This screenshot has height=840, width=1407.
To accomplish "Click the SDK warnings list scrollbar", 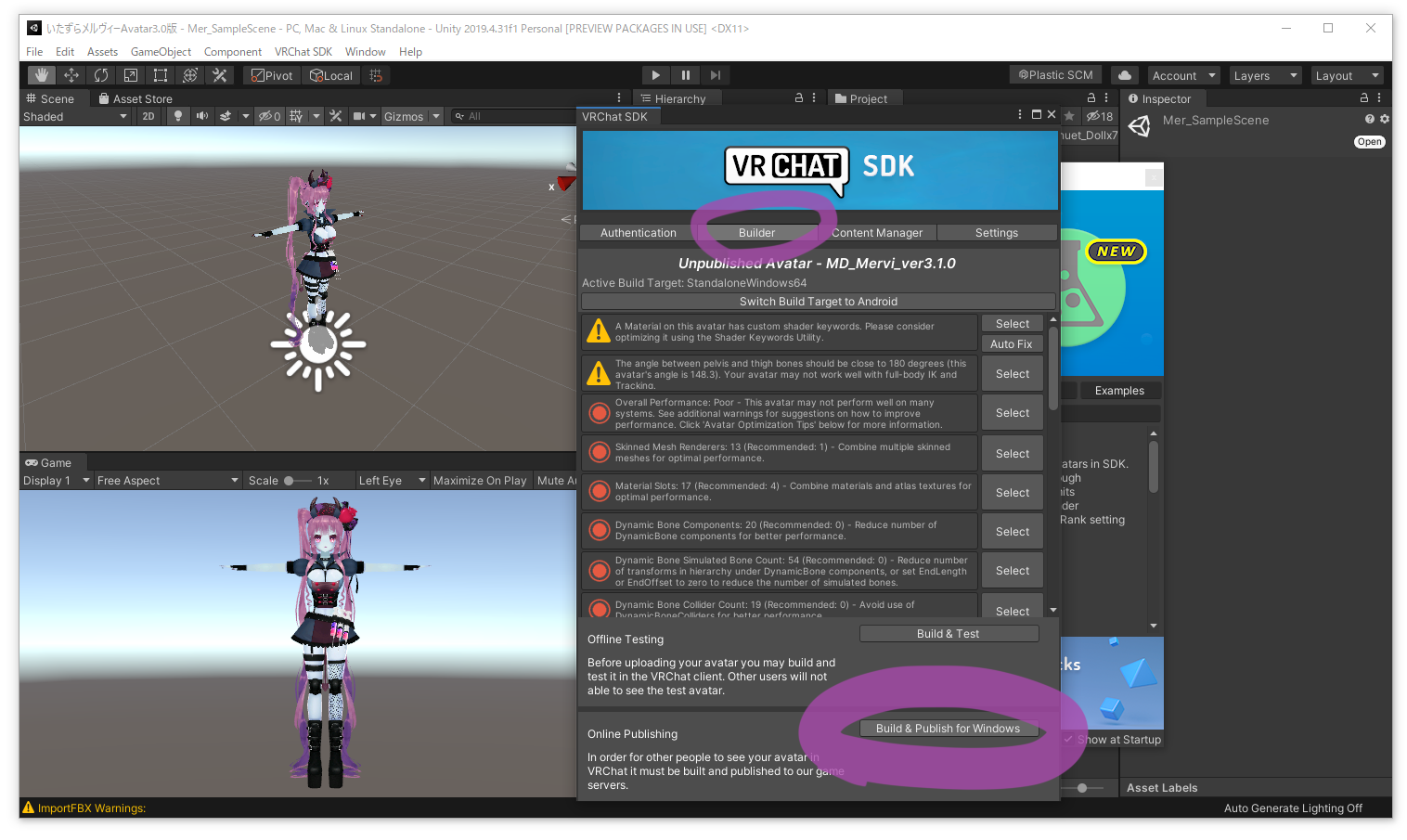I will click(x=1053, y=368).
